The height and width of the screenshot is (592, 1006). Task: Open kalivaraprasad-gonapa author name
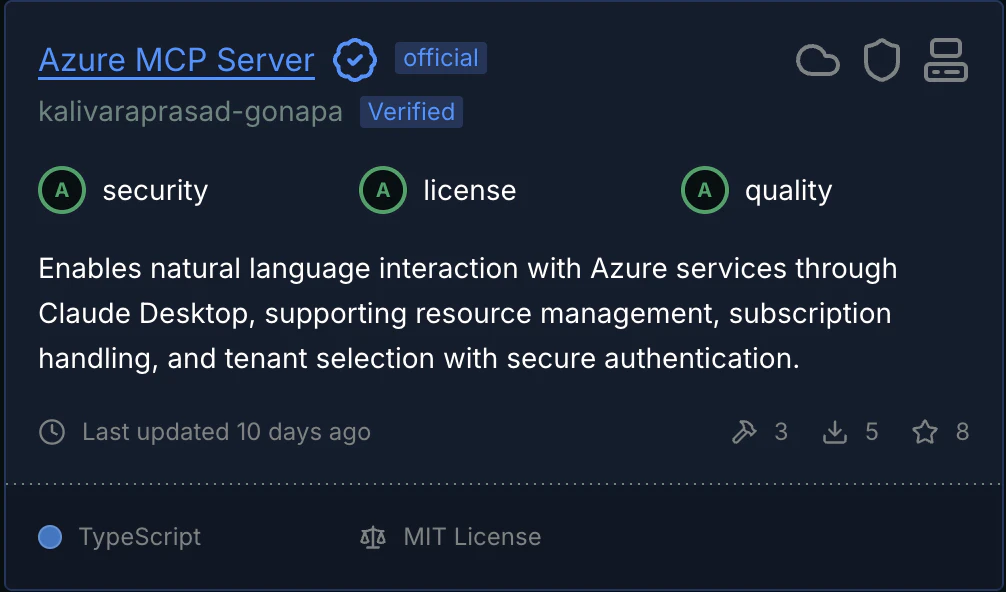[191, 112]
